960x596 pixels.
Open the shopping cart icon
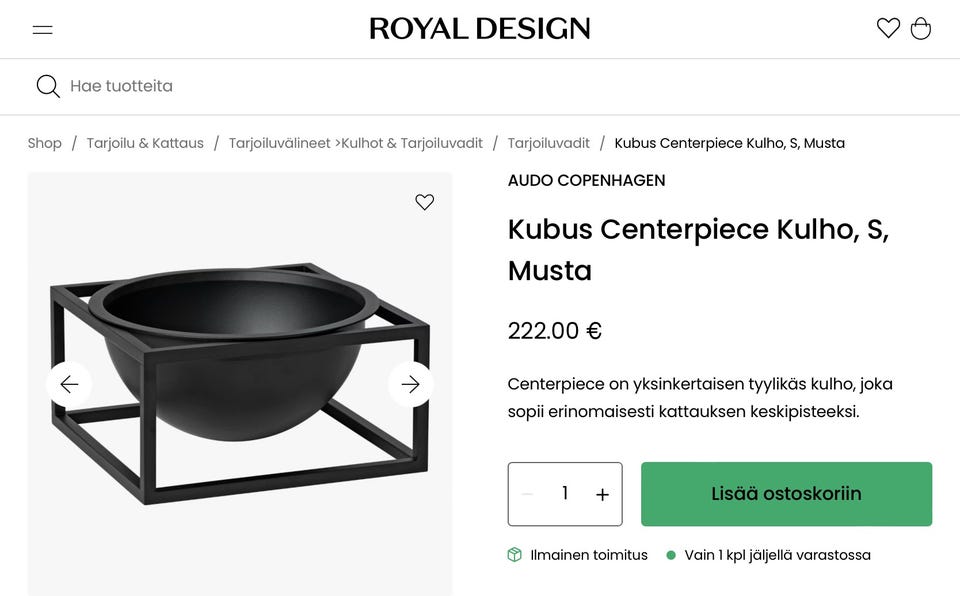[920, 28]
